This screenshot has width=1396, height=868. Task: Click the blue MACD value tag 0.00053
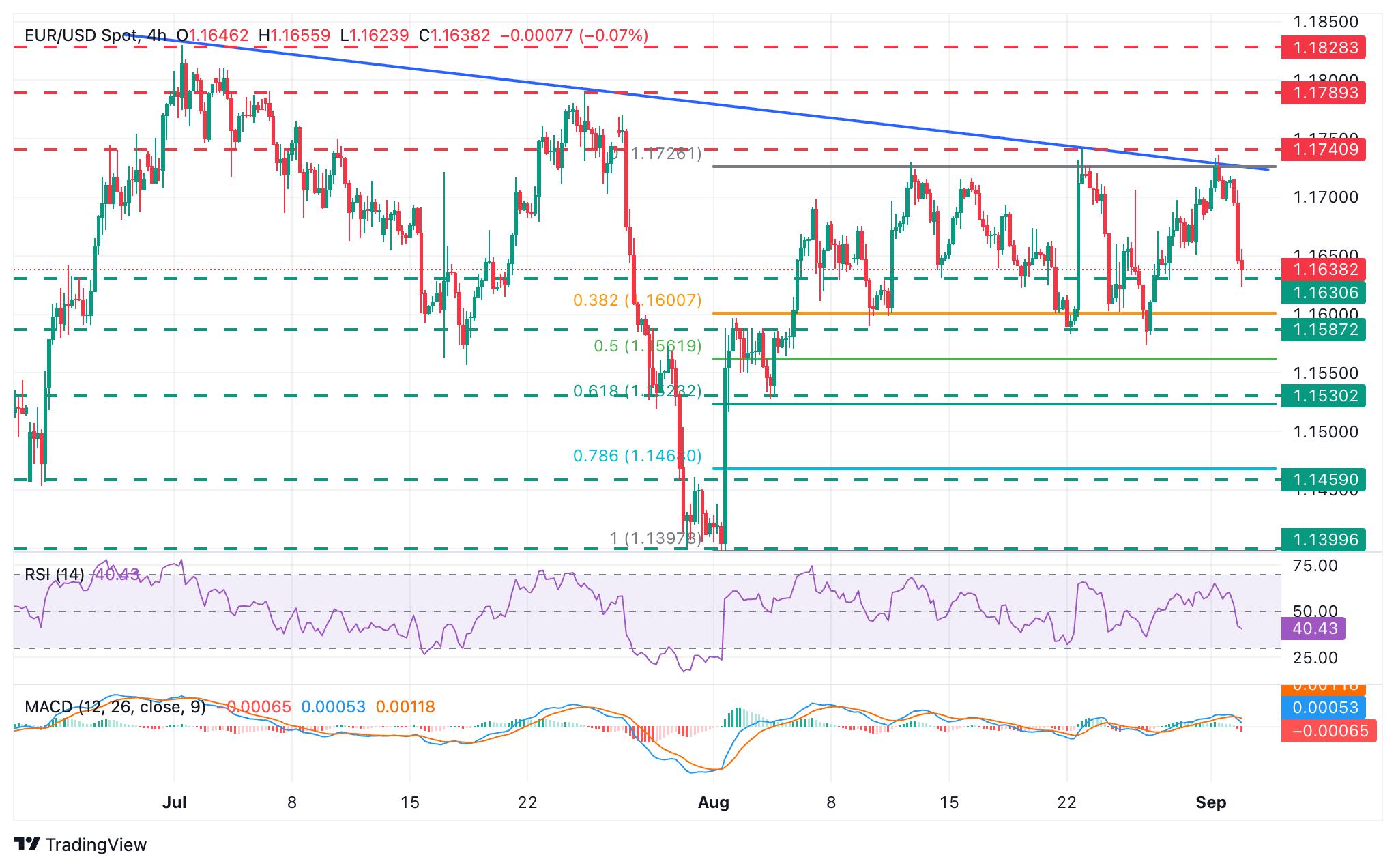coord(1323,708)
